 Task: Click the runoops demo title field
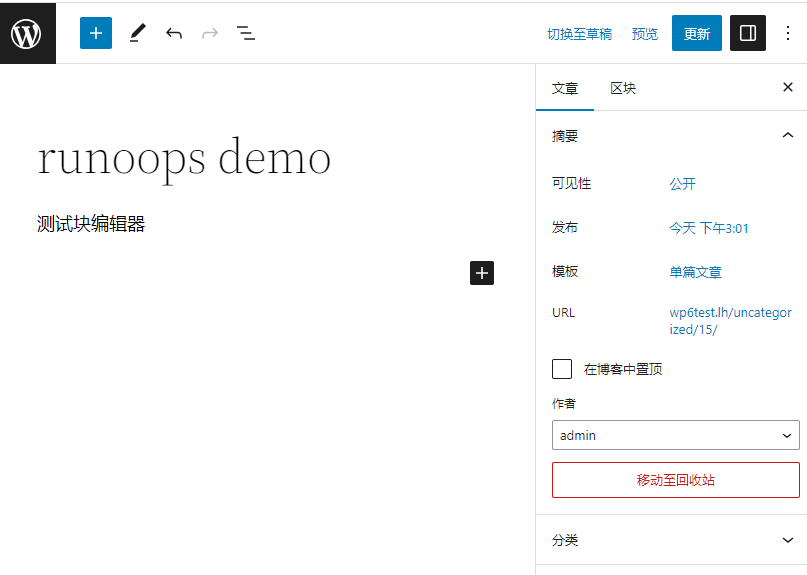coord(184,158)
